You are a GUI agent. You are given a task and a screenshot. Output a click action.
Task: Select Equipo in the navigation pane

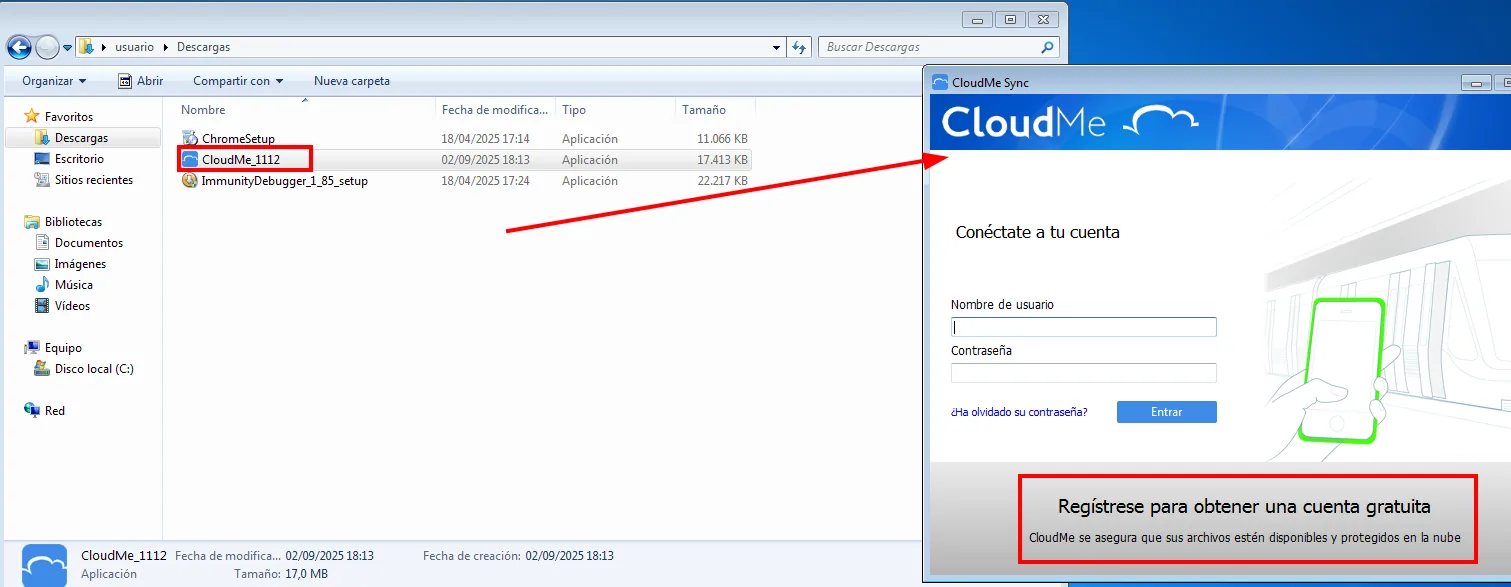pos(63,348)
